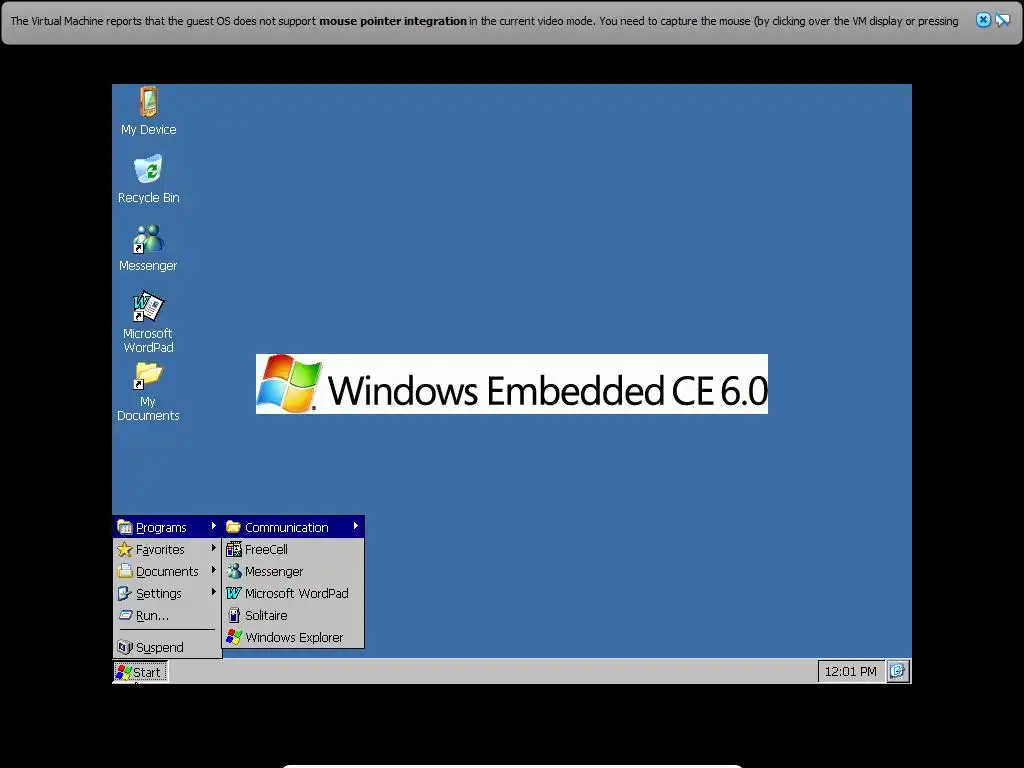Screen dimensions: 1024x768
Task: Open the My Device desktop icon
Action: (148, 111)
